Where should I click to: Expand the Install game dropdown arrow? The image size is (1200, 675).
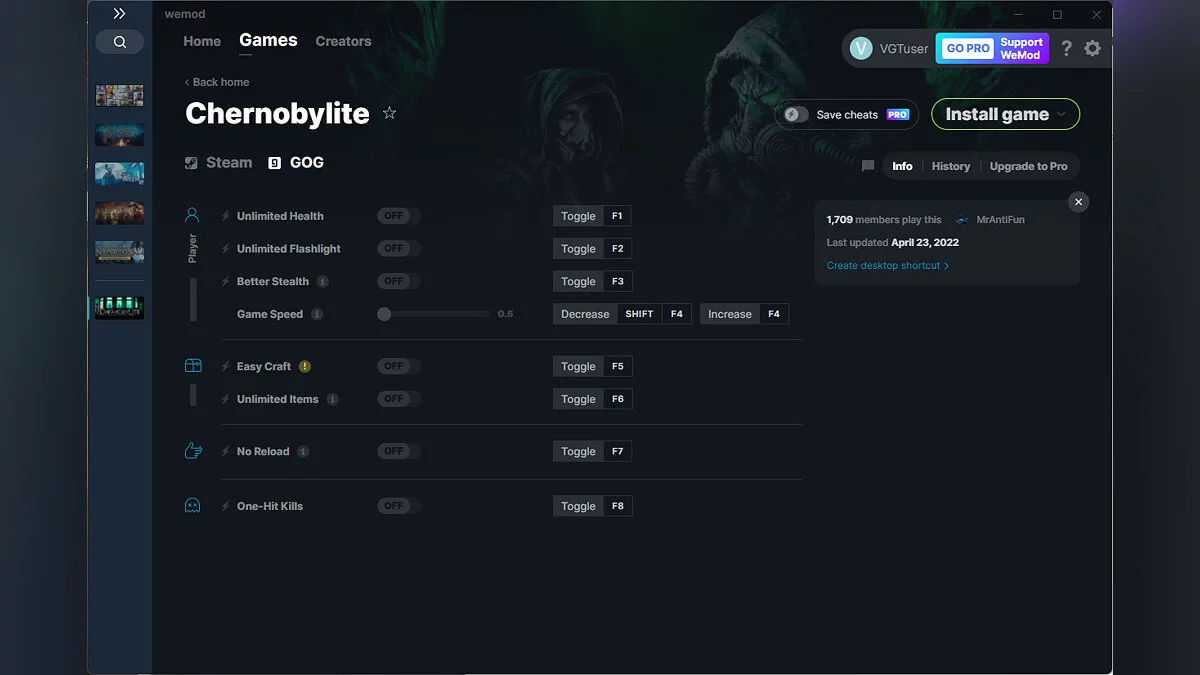click(1062, 114)
